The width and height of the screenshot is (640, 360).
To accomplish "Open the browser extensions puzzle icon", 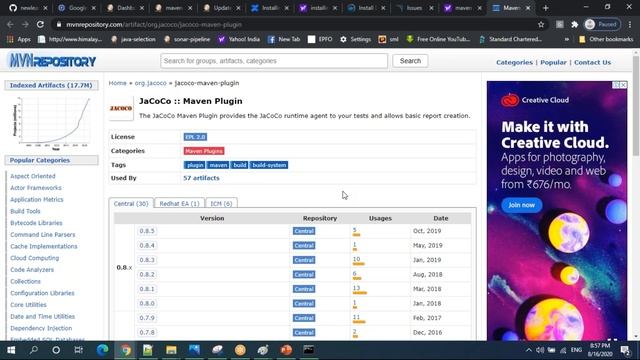I will [x=575, y=24].
